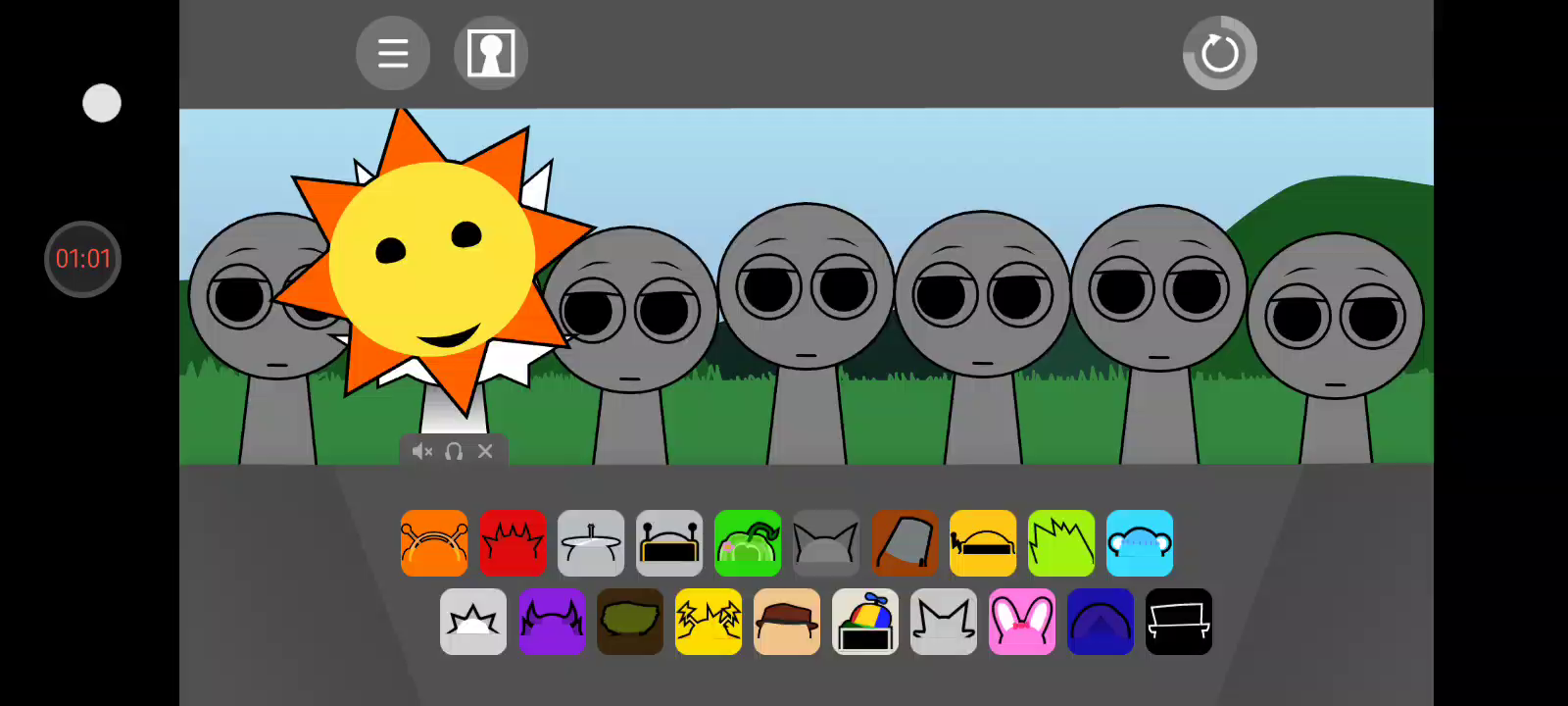1568x706 pixels.
Task: Choose the black icon with white bench shape
Action: click(1179, 622)
